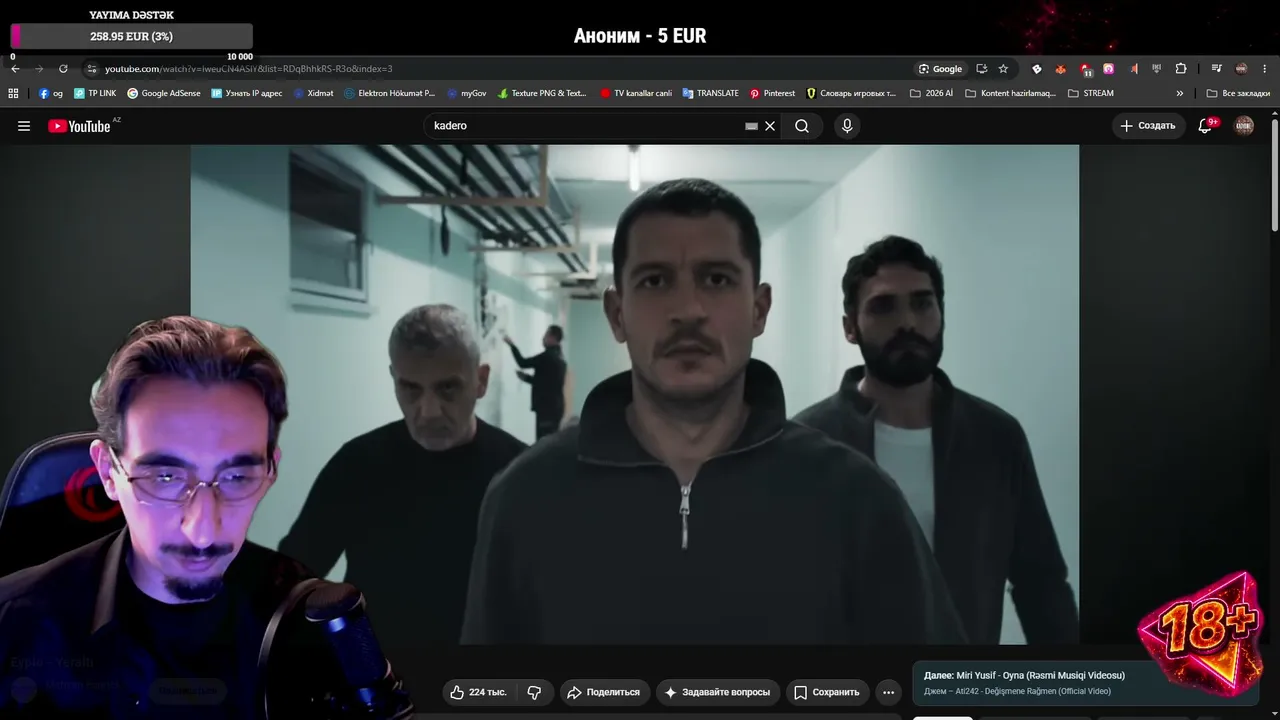Click the Задавайте вопросы button
Viewport: 1280px width, 720px height.
[718, 692]
